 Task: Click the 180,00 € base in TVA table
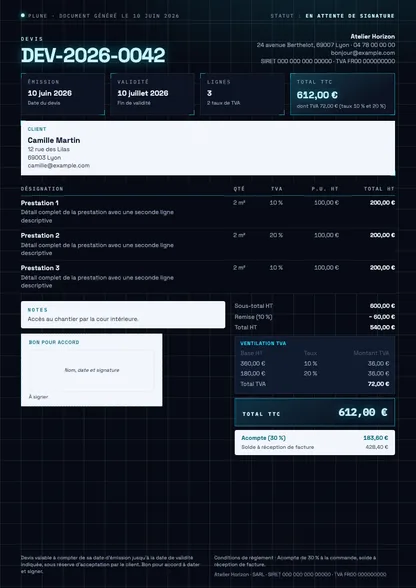253,374
